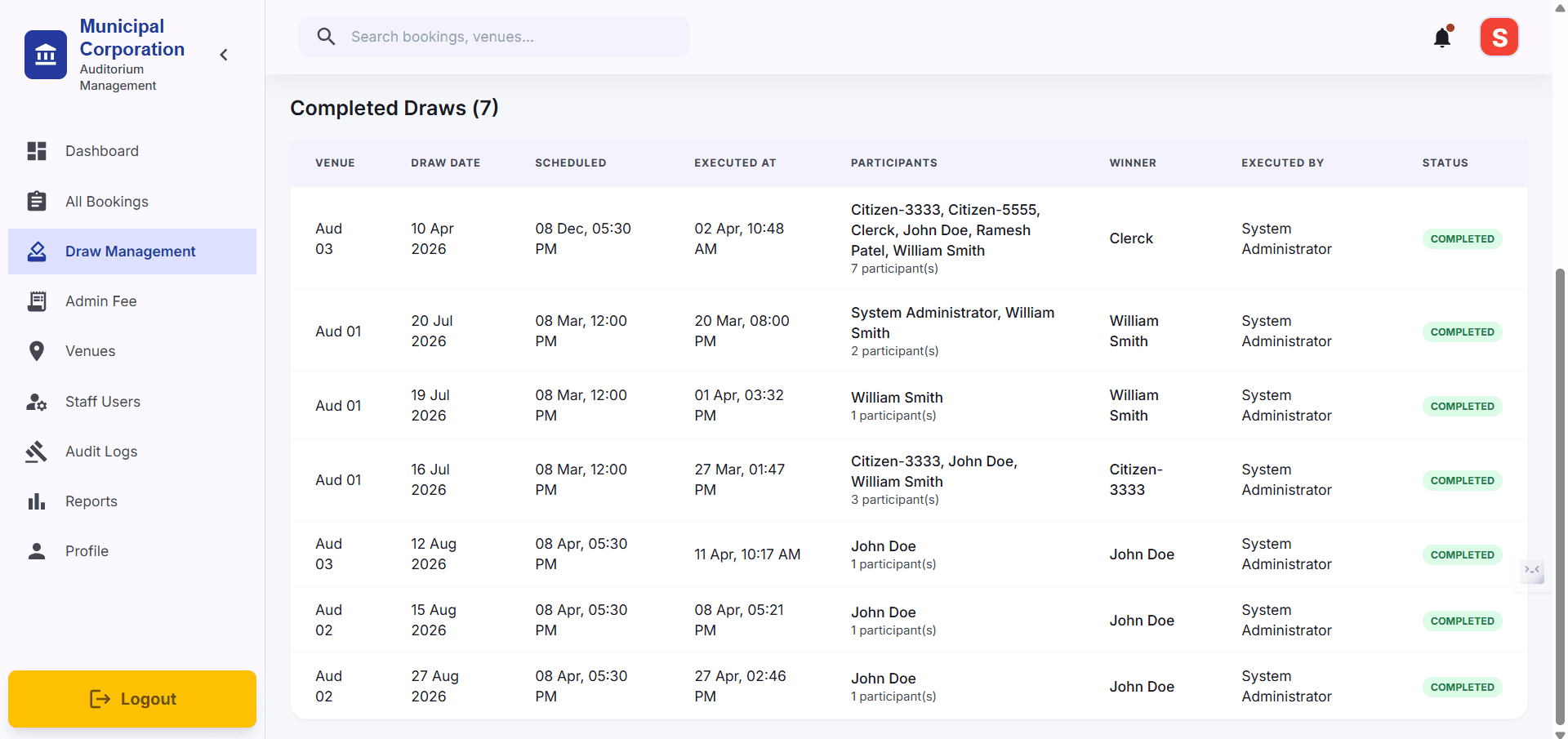The image size is (1568, 739).
Task: Click the '7 participant(s)' count text
Action: coord(894,269)
